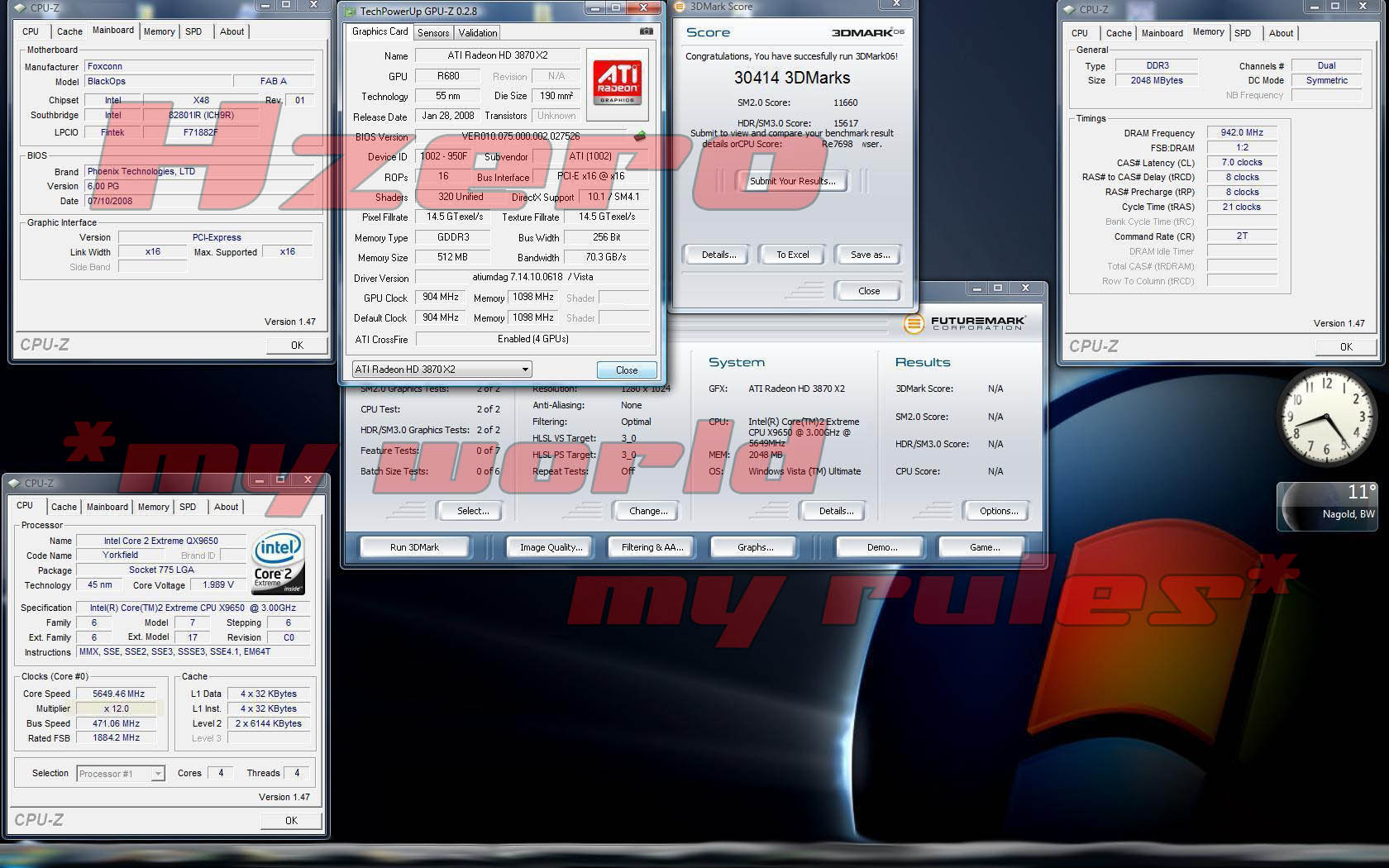Viewport: 1389px width, 868px height.
Task: Close the 3DMark Score dialog via Close button
Action: click(x=868, y=291)
